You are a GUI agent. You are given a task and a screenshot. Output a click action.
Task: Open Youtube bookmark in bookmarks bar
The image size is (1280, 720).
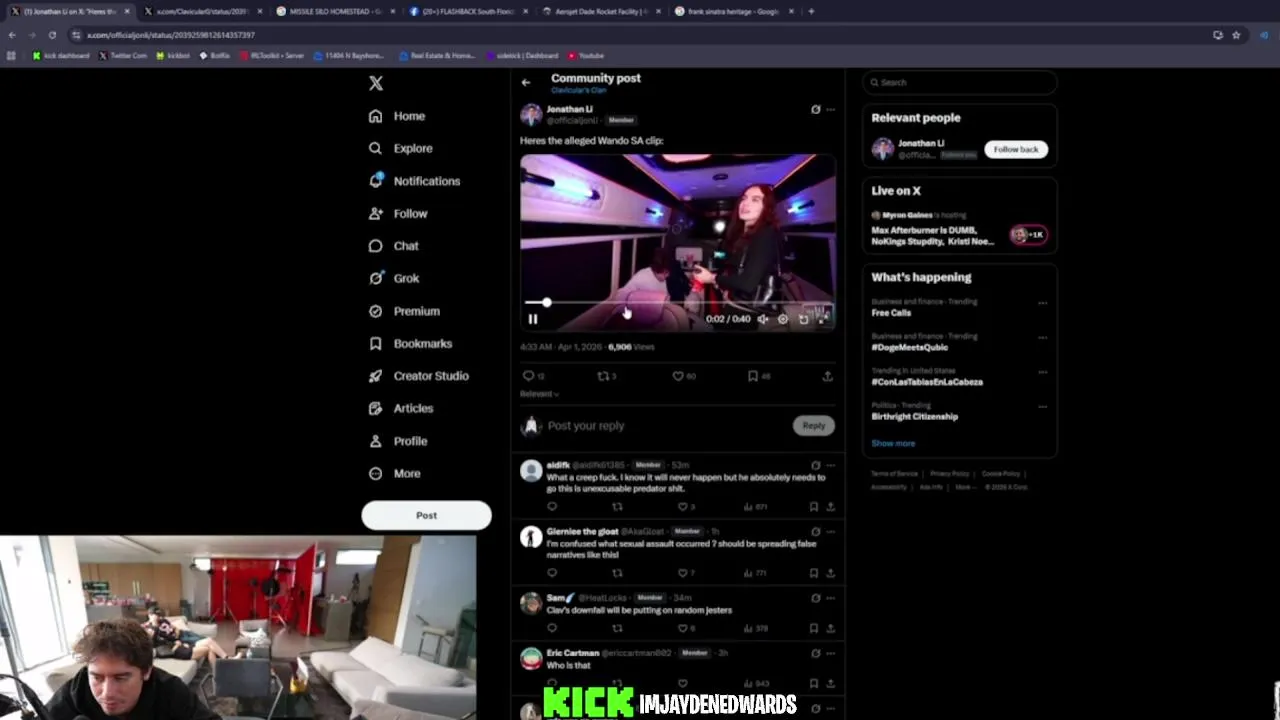click(586, 56)
